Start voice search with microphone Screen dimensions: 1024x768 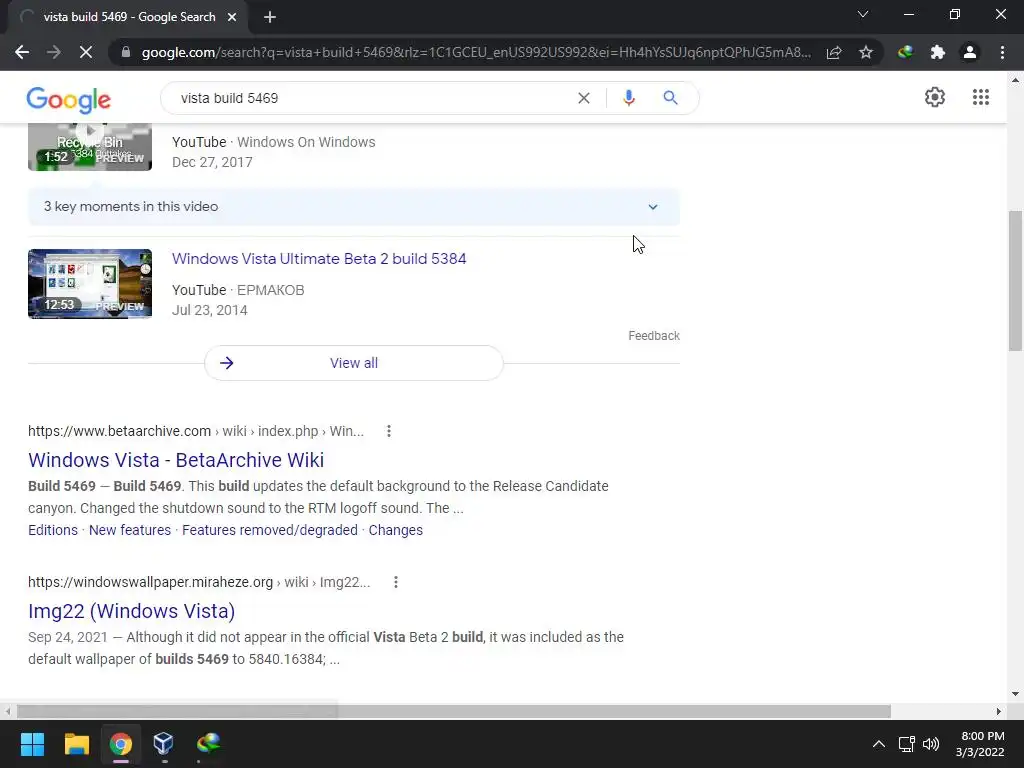click(629, 98)
